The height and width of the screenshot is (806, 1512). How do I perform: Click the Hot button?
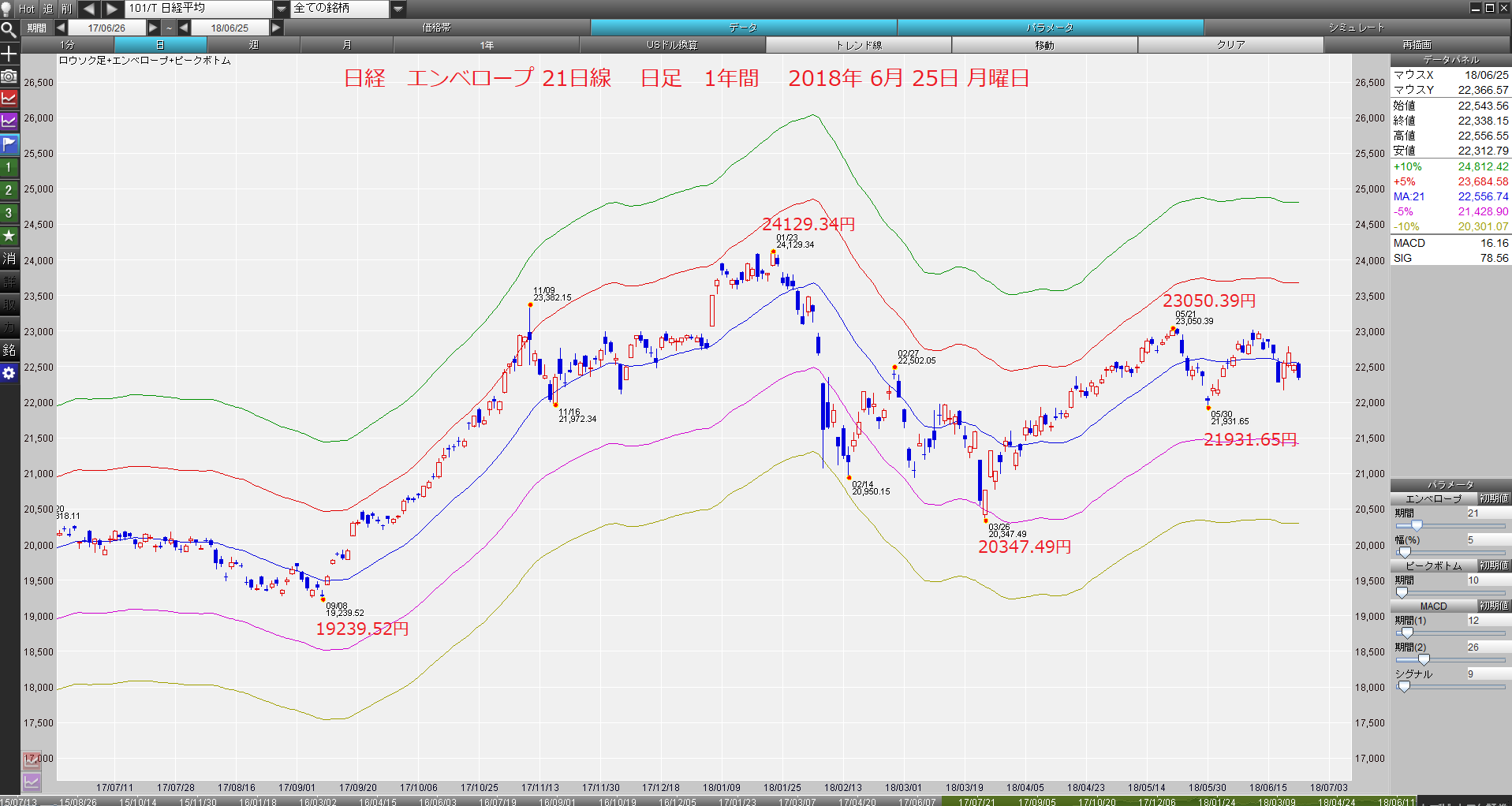pyautogui.click(x=27, y=9)
